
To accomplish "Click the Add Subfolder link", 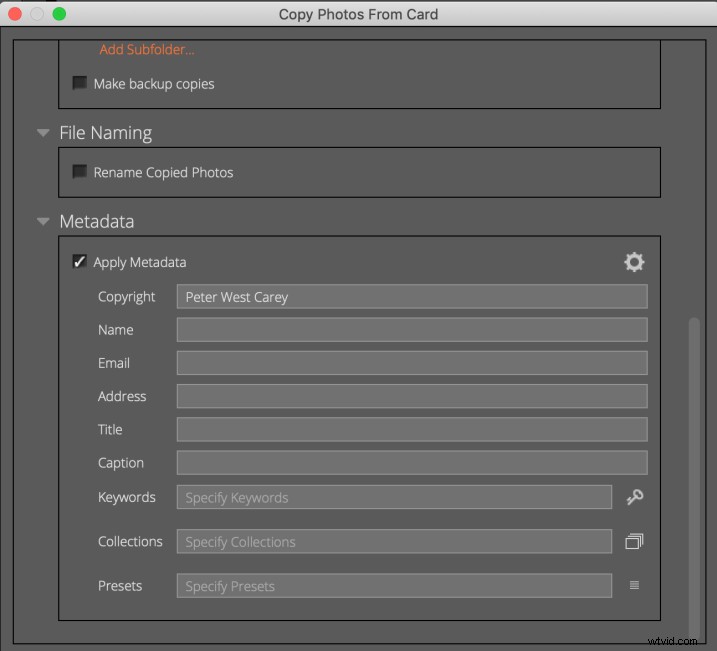I will click(x=146, y=49).
